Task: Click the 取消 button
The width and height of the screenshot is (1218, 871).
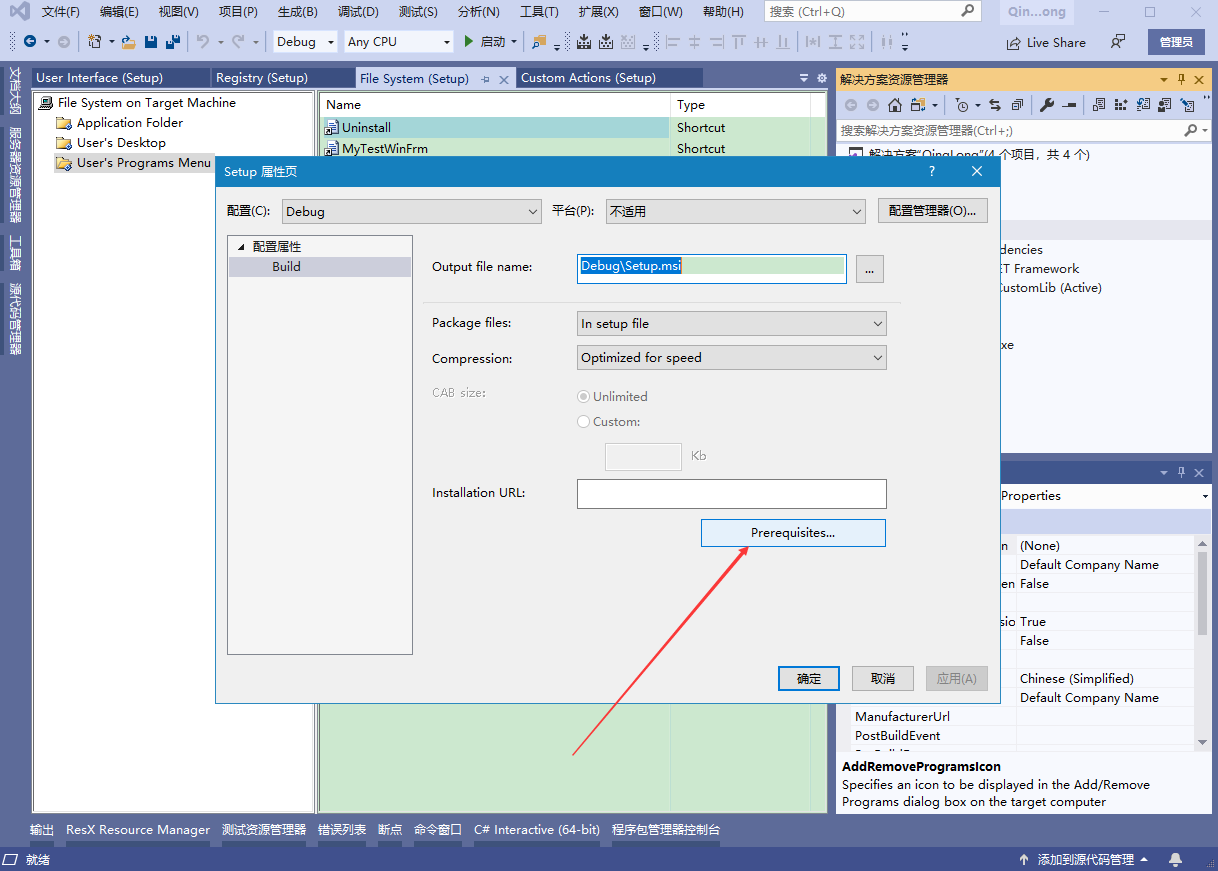Action: (x=883, y=678)
